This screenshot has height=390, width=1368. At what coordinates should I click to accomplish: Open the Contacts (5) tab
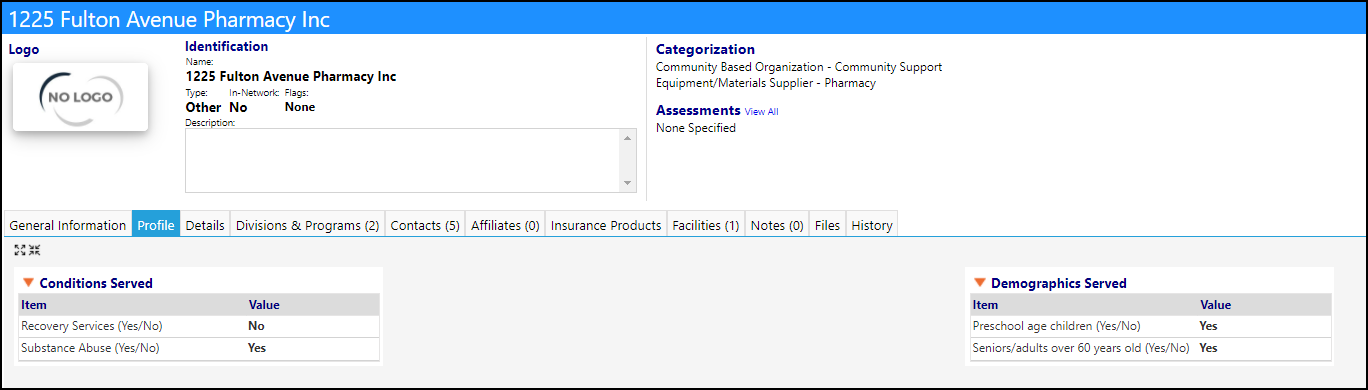click(x=425, y=225)
